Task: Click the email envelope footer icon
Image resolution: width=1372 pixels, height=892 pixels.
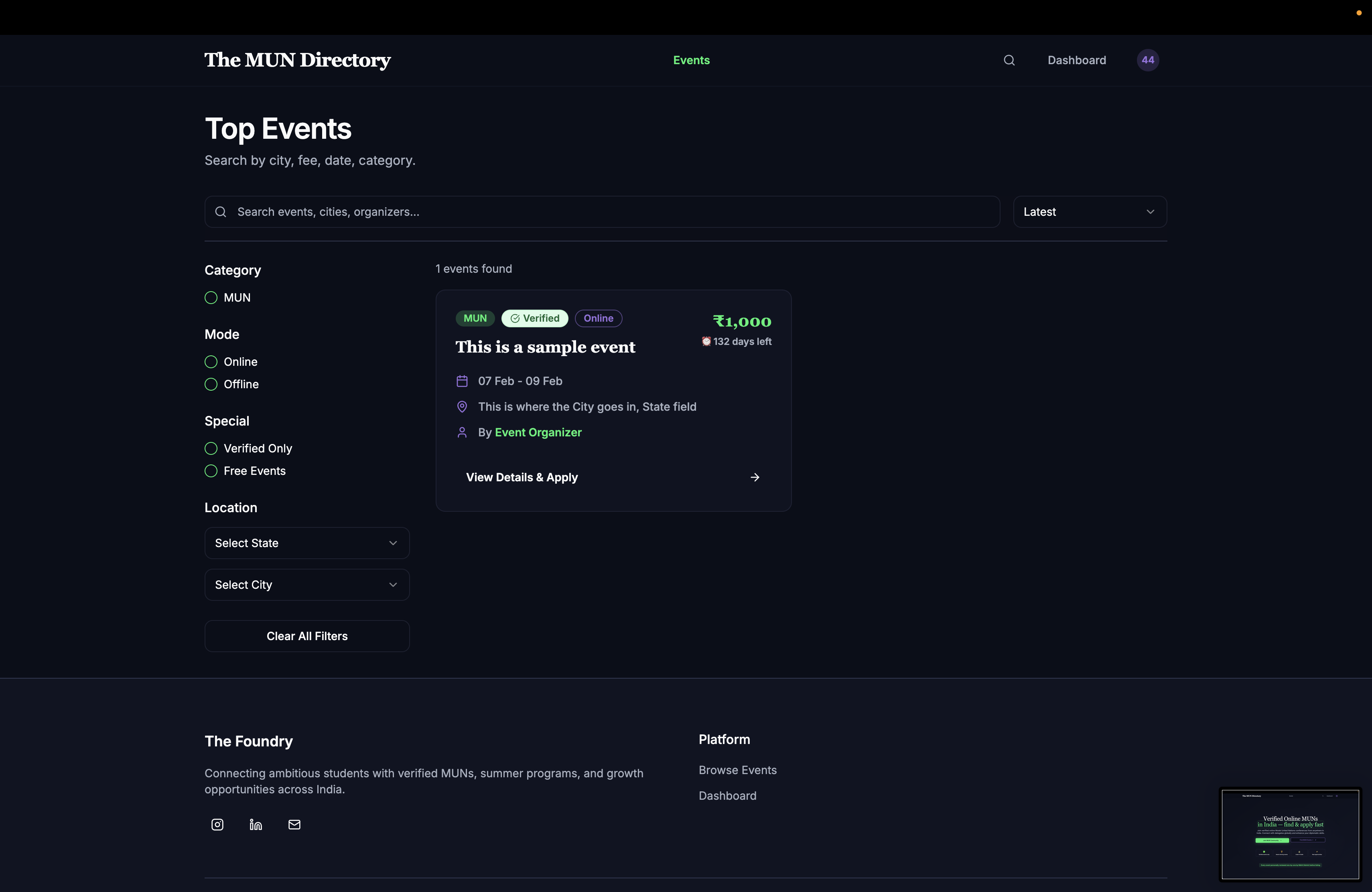Action: (x=294, y=825)
